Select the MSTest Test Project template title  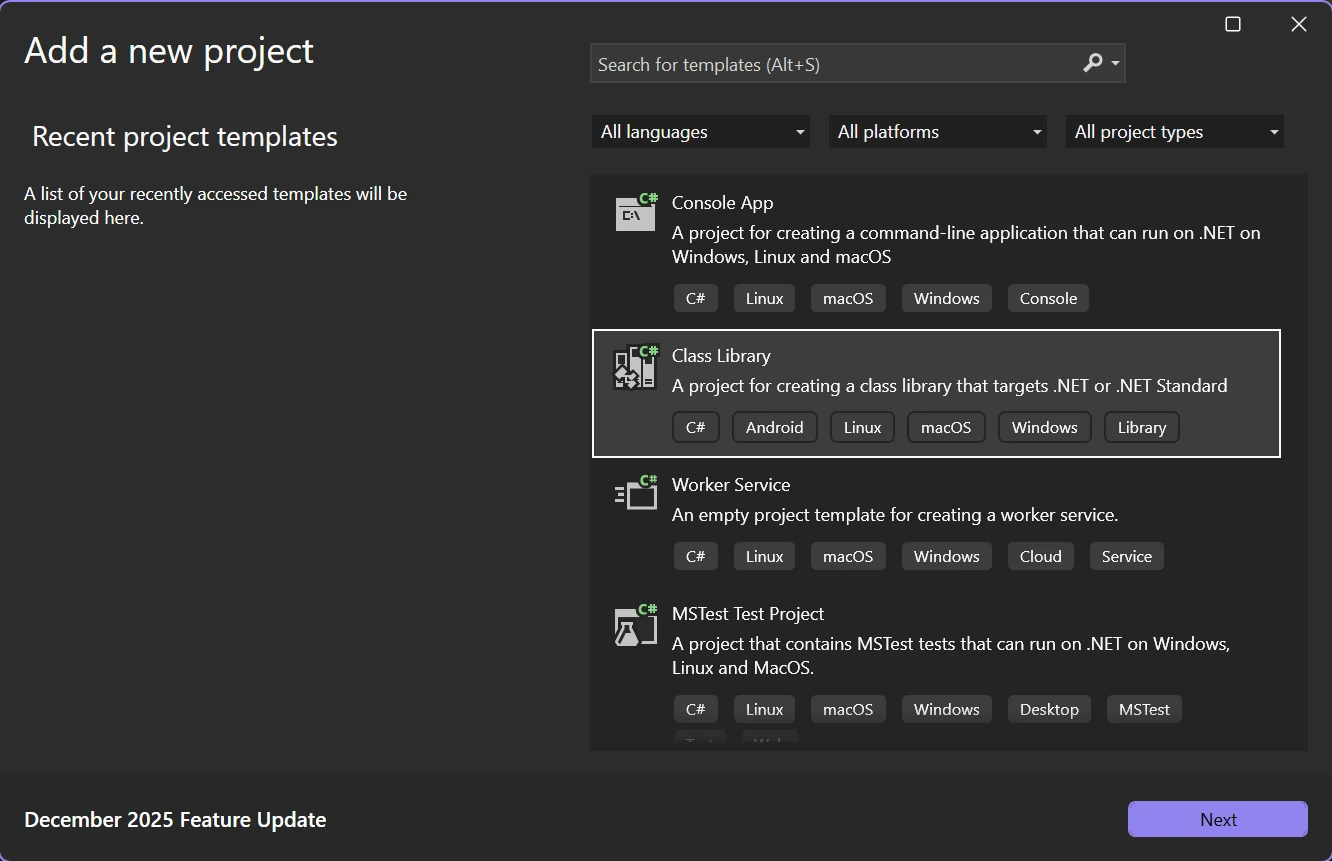748,613
